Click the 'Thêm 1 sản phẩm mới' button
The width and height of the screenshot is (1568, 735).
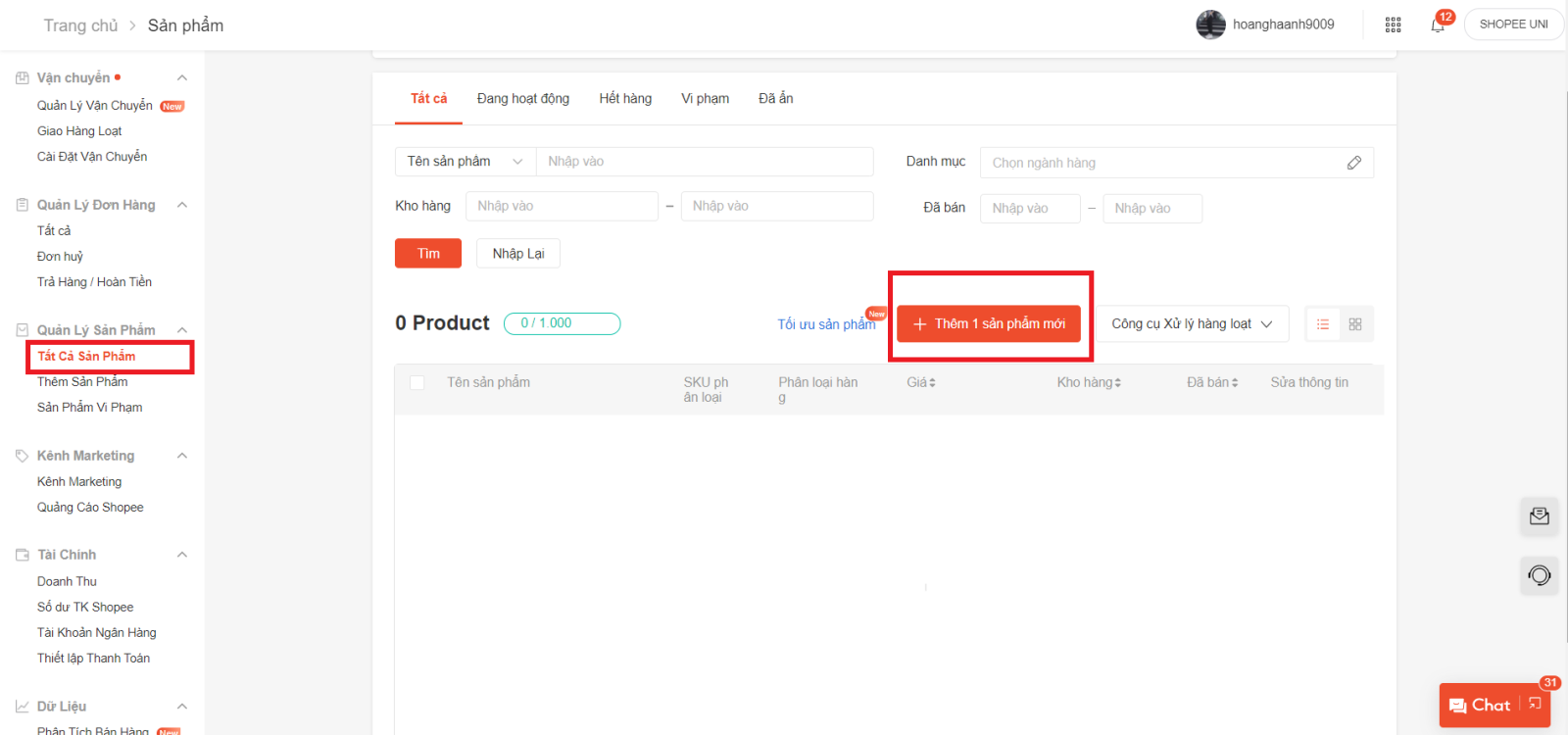point(988,324)
